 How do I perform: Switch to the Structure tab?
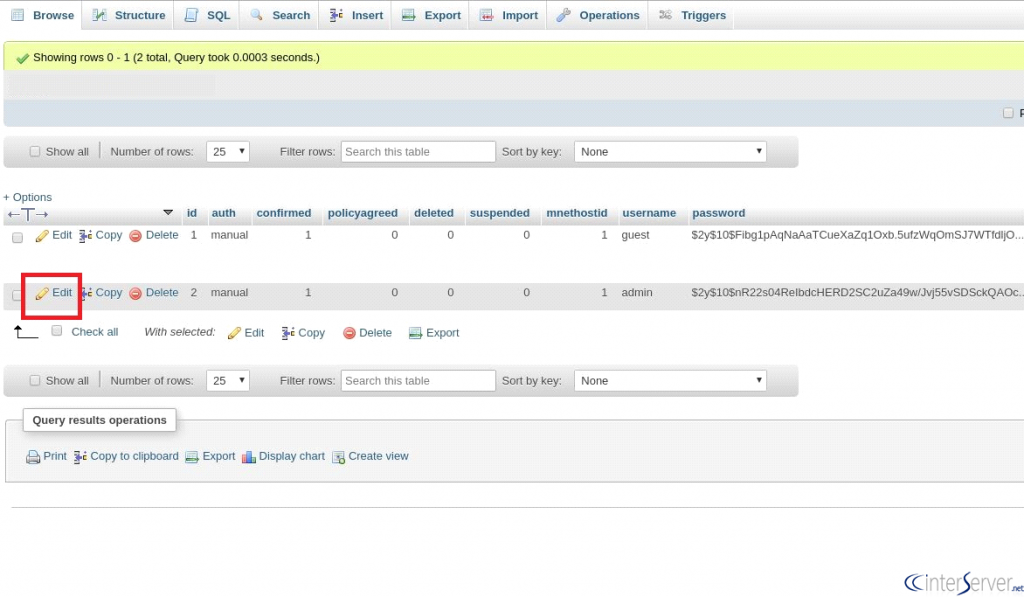[x=129, y=15]
